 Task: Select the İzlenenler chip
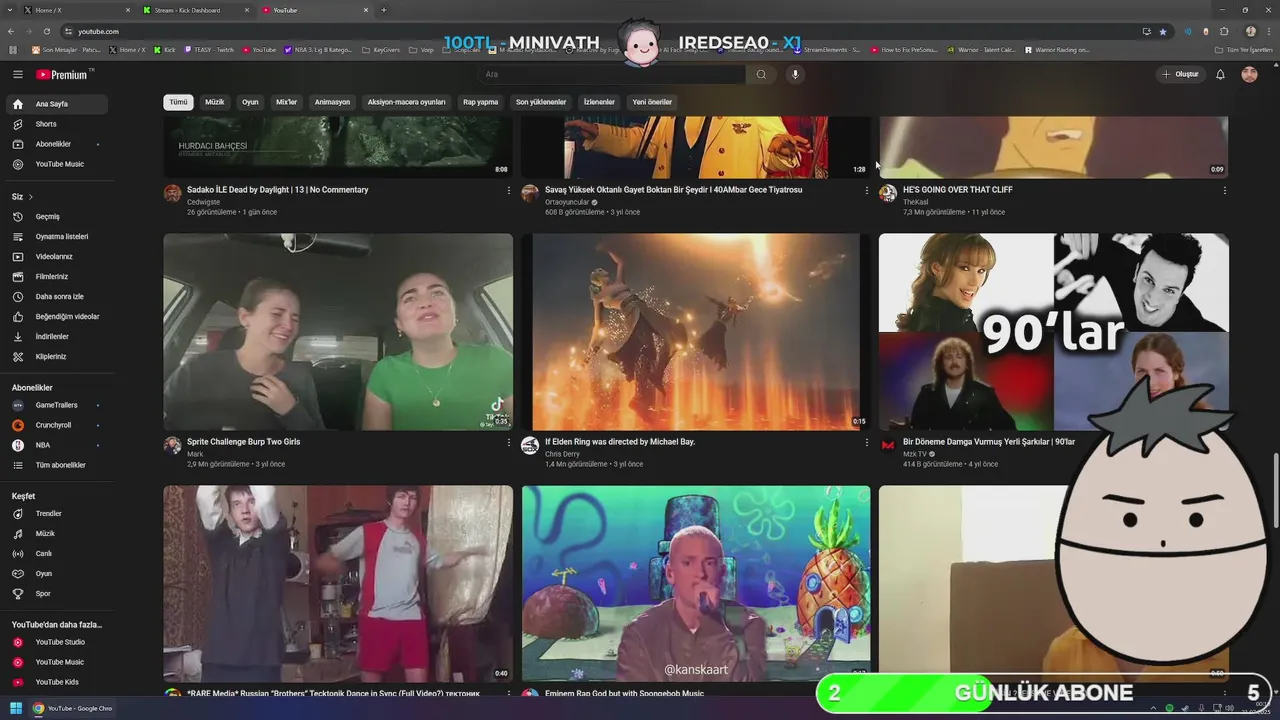(x=599, y=102)
